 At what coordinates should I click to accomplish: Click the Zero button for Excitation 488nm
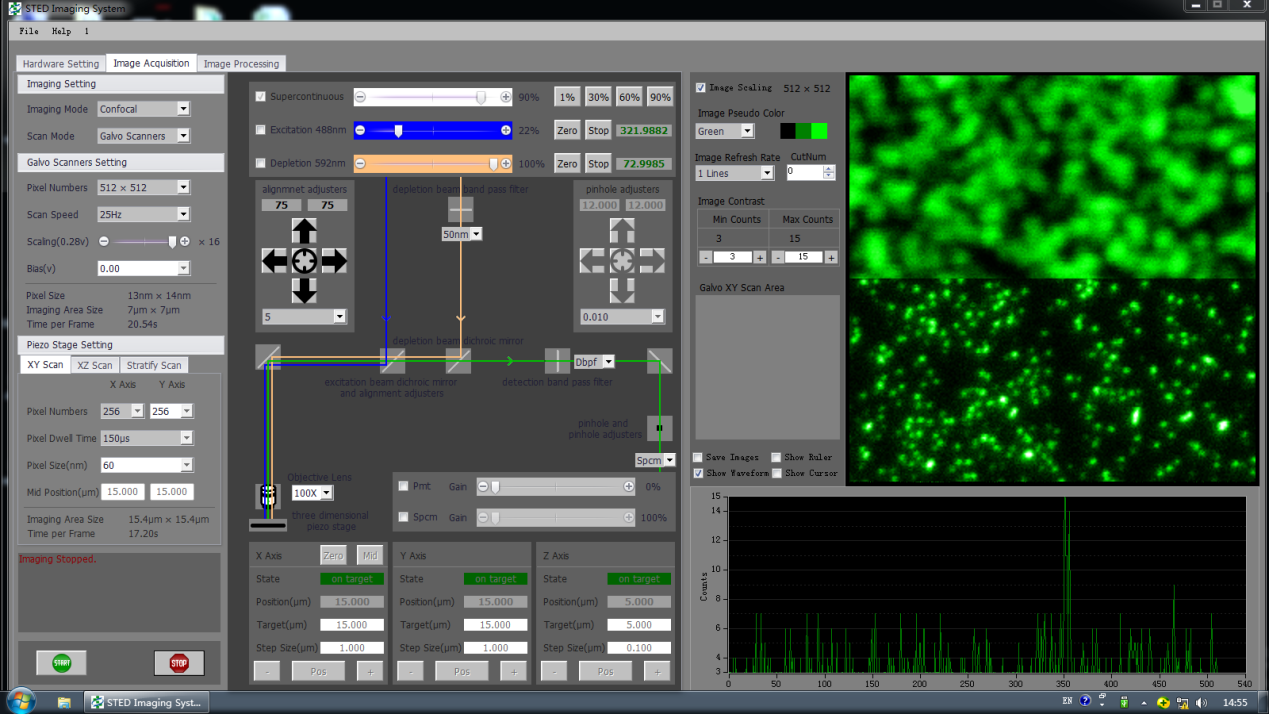pos(567,130)
